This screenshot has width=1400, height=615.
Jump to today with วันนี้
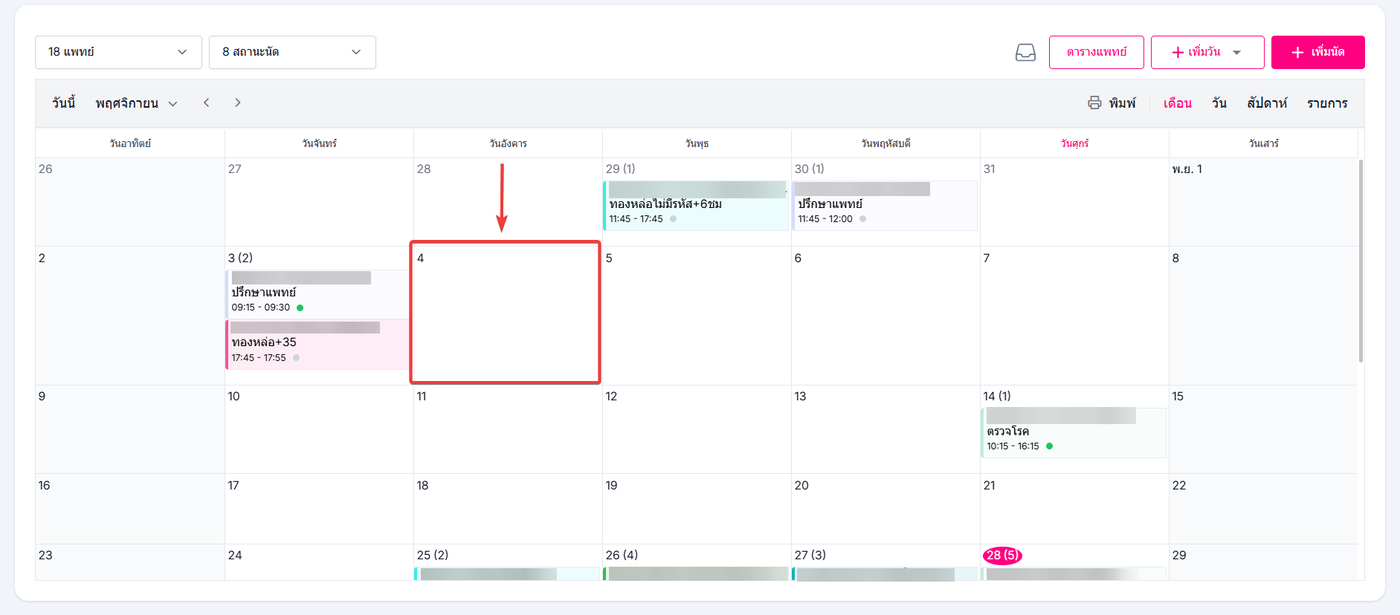[x=64, y=103]
